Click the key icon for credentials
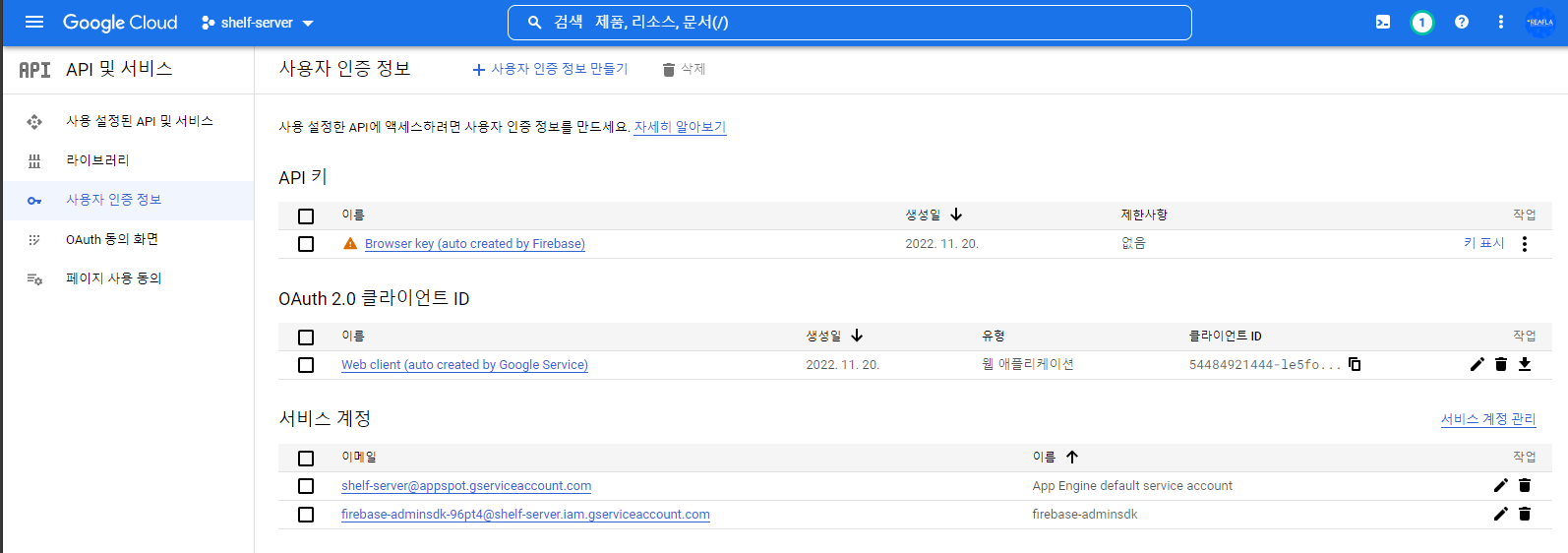This screenshot has height=553, width=1568. tap(34, 201)
